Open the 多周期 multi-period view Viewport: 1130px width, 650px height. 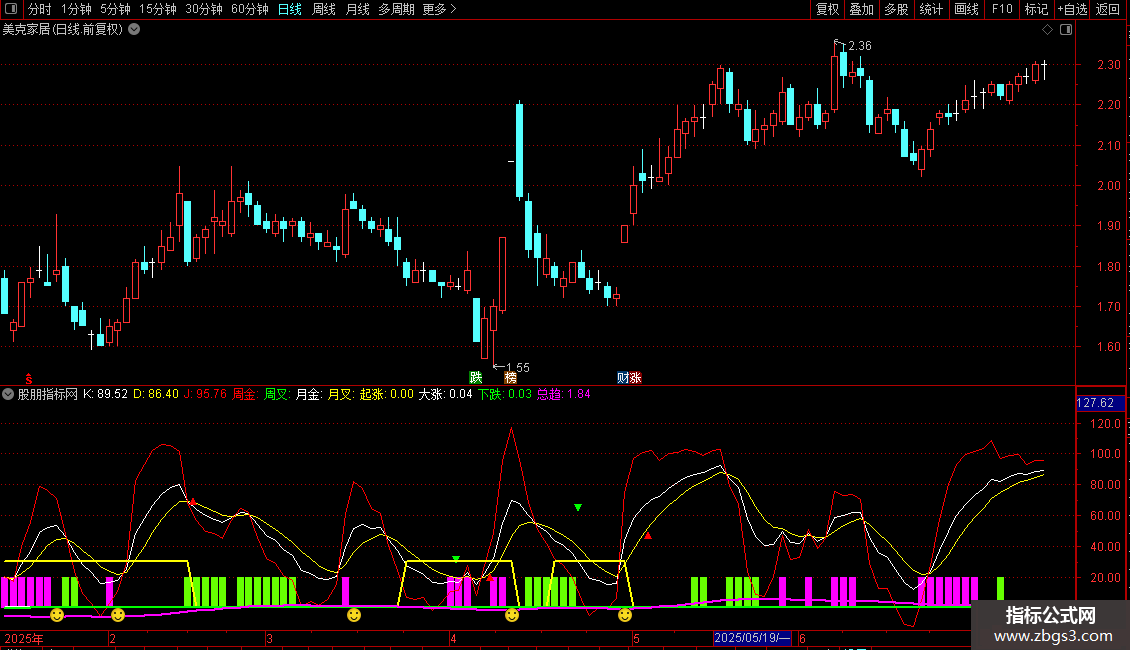[x=396, y=9]
